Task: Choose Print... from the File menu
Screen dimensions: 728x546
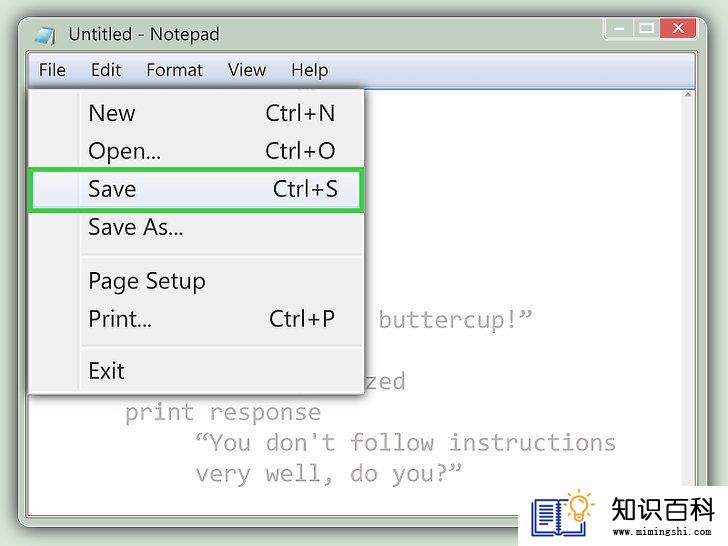Action: pyautogui.click(x=197, y=319)
